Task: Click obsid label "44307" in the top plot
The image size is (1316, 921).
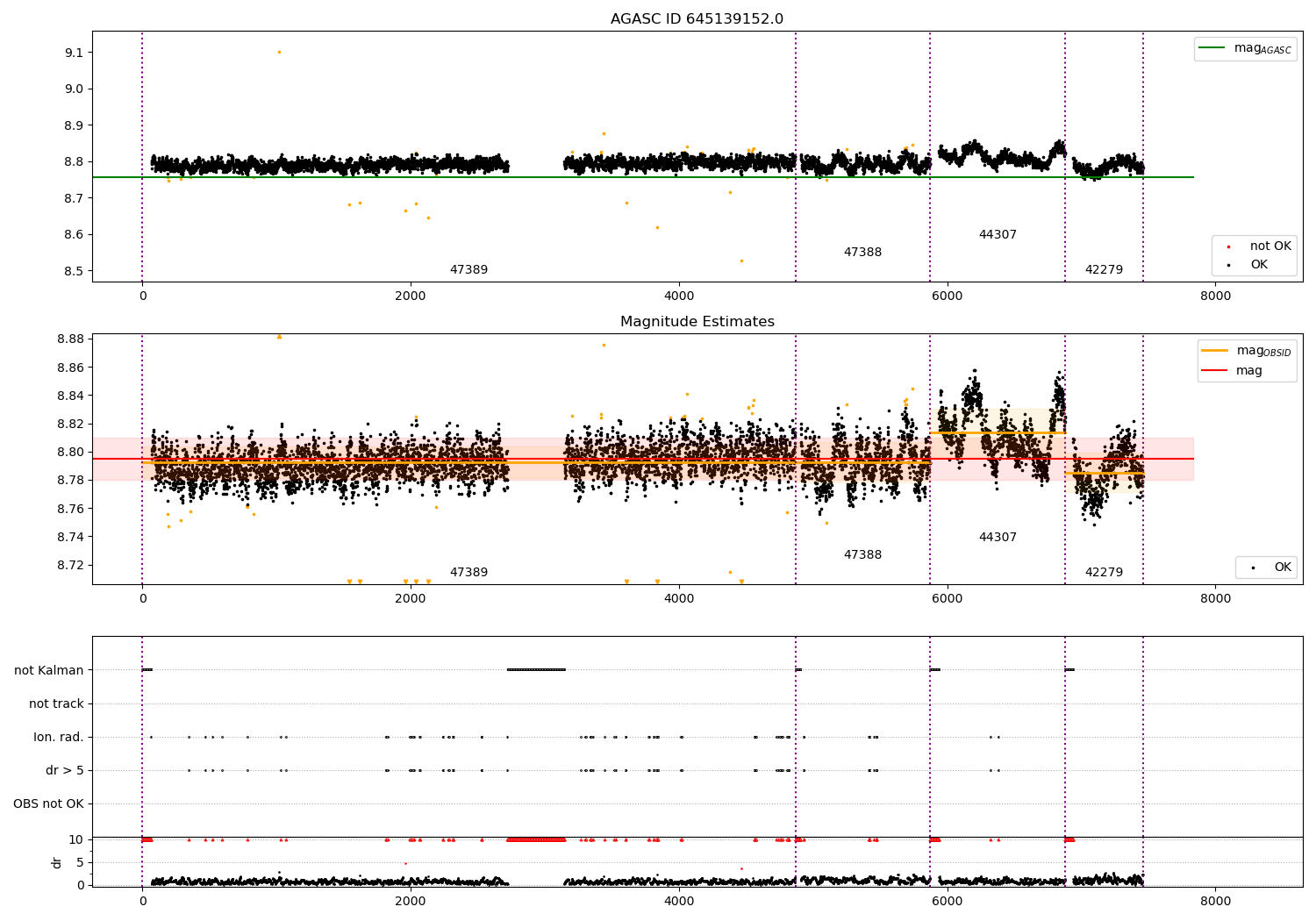Action: pos(998,235)
